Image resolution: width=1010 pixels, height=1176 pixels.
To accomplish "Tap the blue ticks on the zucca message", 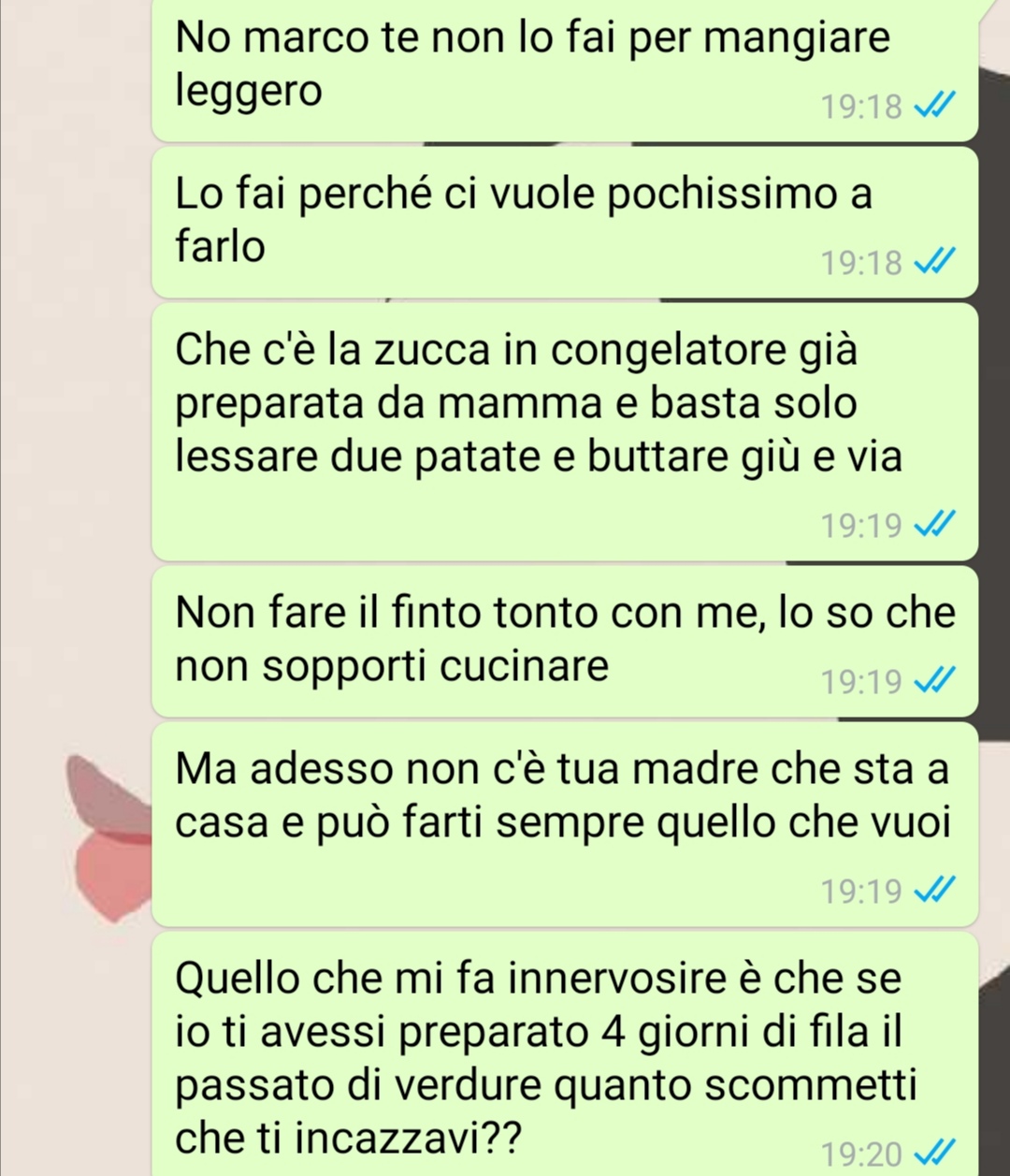I will click(x=933, y=526).
